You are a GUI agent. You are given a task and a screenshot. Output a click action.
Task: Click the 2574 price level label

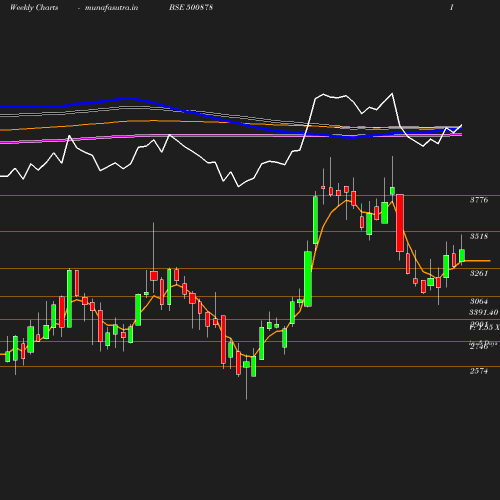point(479,371)
